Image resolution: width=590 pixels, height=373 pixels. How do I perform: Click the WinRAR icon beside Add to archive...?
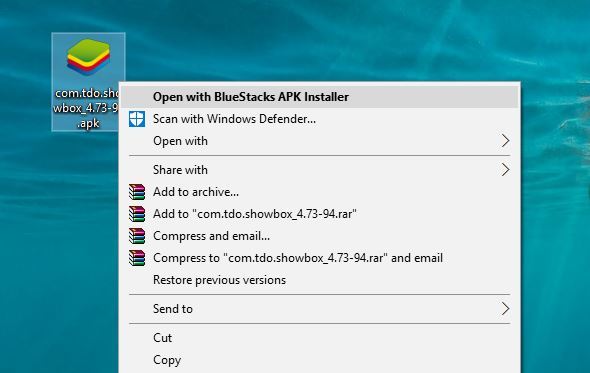pos(137,192)
